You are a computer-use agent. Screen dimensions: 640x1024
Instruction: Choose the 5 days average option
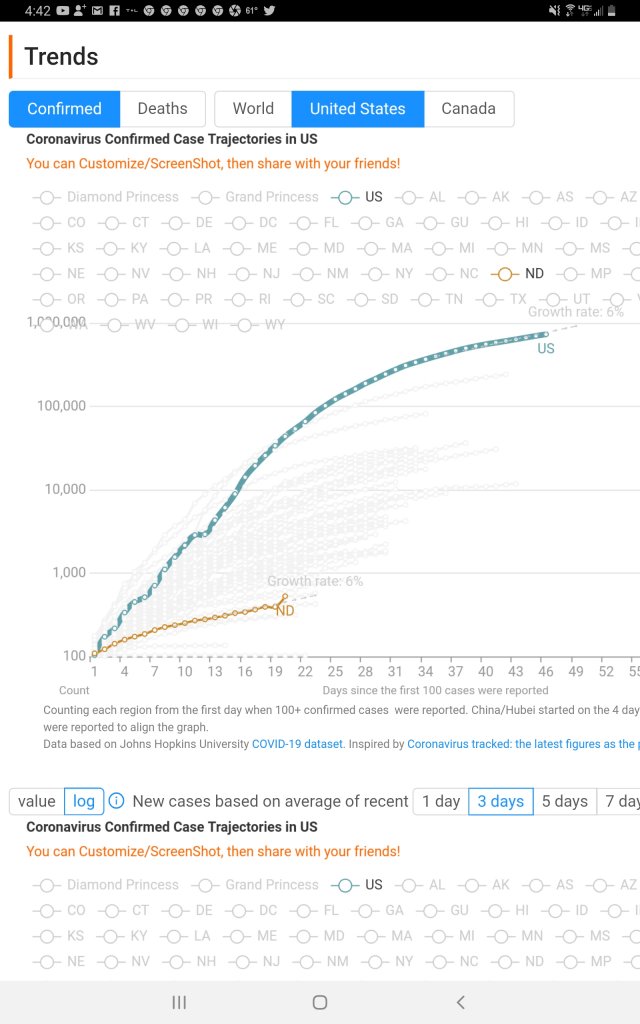(564, 801)
